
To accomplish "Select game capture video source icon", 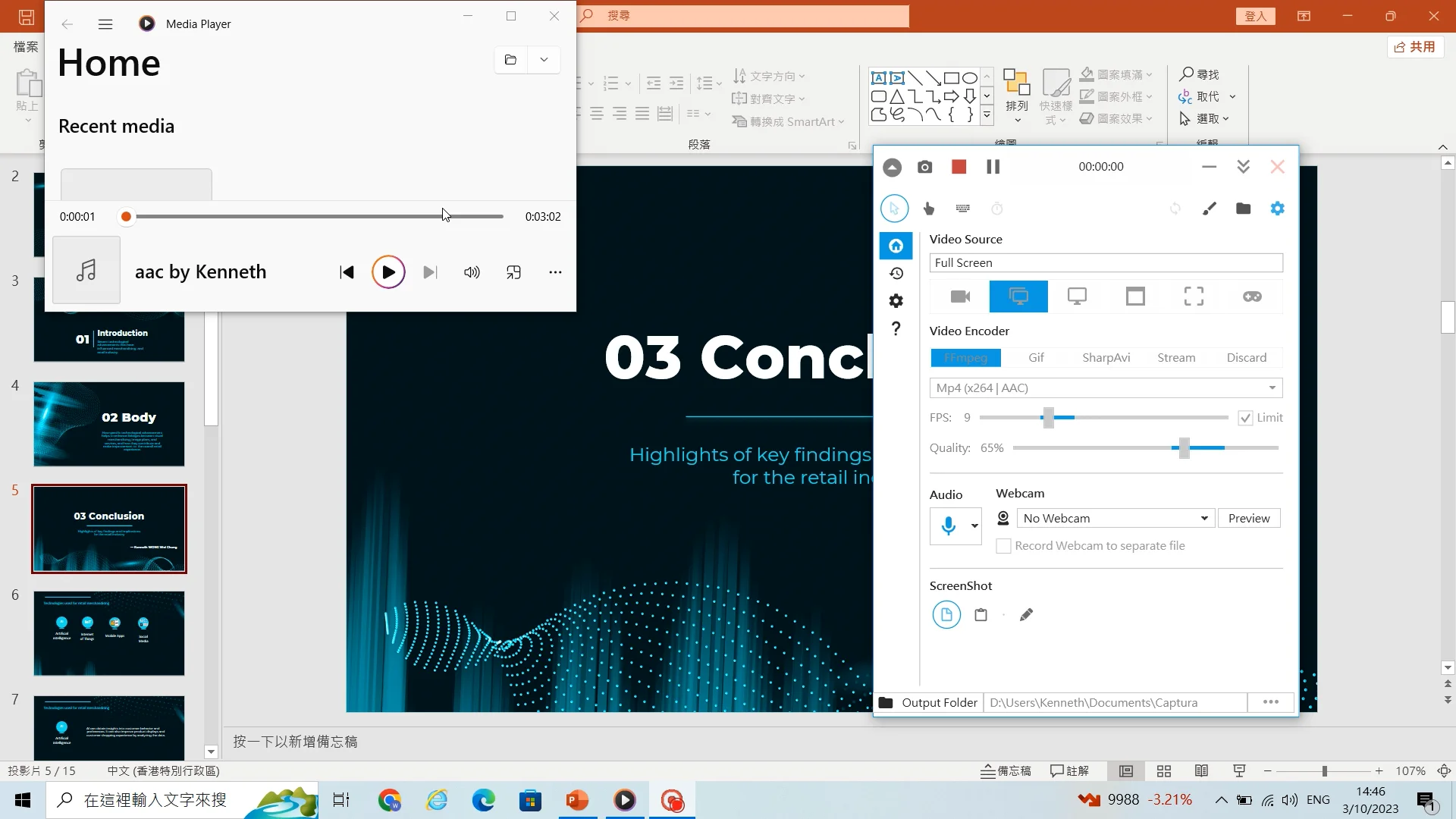I will (1252, 297).
